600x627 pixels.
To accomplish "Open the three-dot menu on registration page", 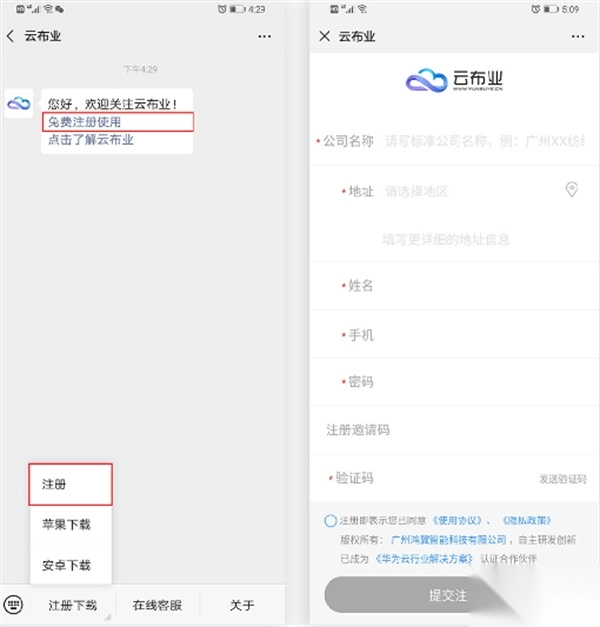I will tap(578, 36).
